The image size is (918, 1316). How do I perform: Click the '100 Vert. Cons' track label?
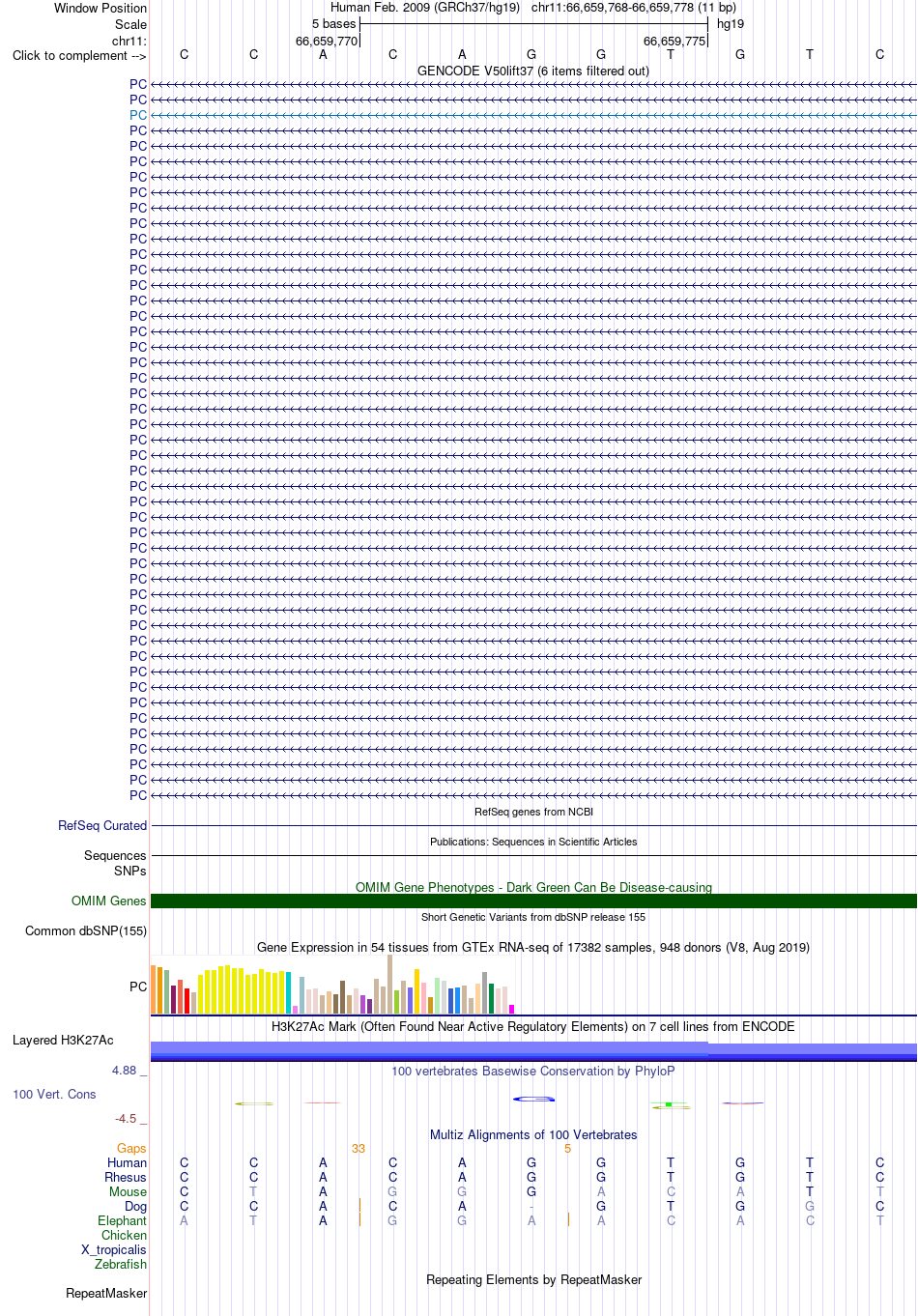(54, 1094)
